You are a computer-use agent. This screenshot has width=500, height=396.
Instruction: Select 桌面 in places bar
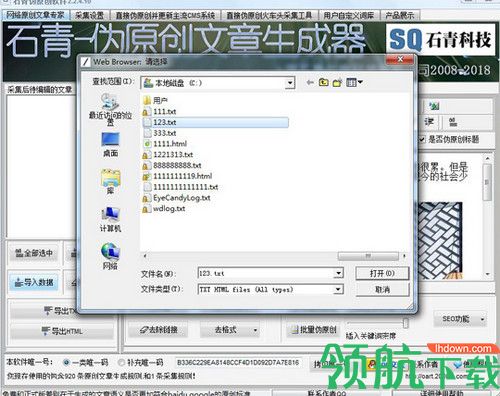point(110,145)
